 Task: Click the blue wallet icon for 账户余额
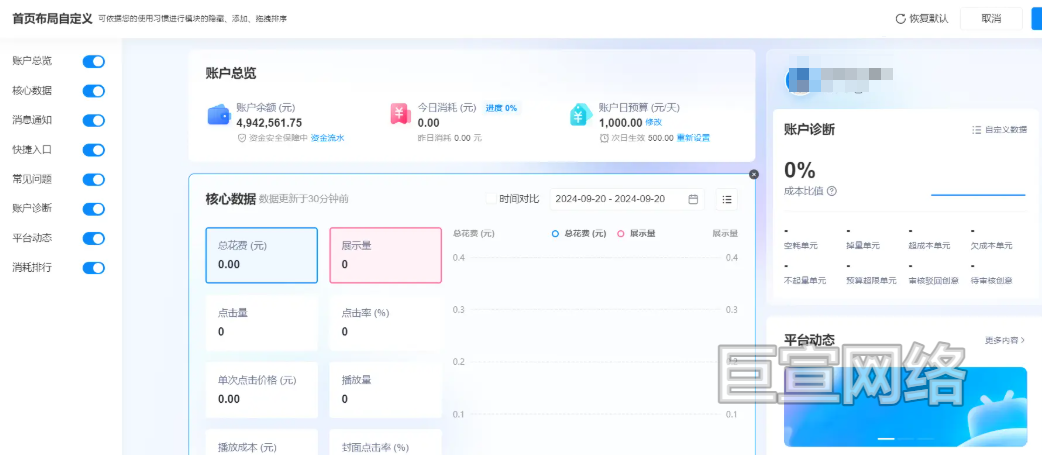219,116
